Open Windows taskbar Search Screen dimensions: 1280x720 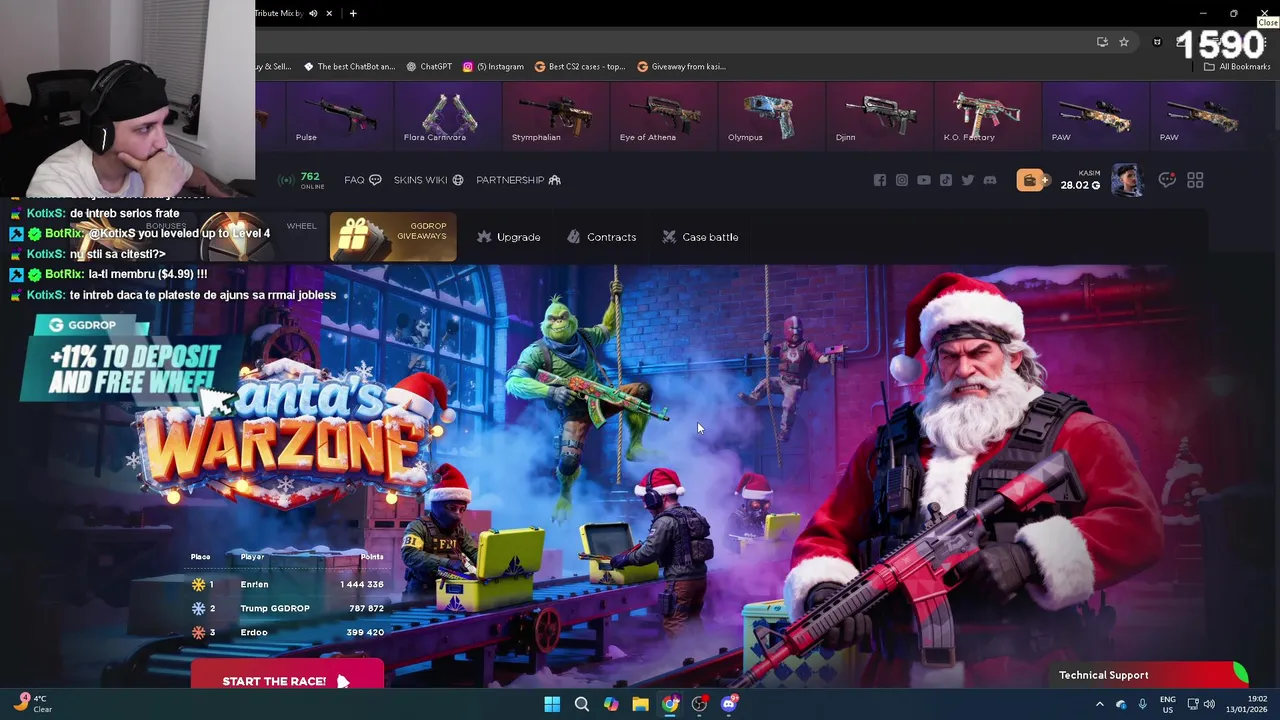(x=581, y=704)
